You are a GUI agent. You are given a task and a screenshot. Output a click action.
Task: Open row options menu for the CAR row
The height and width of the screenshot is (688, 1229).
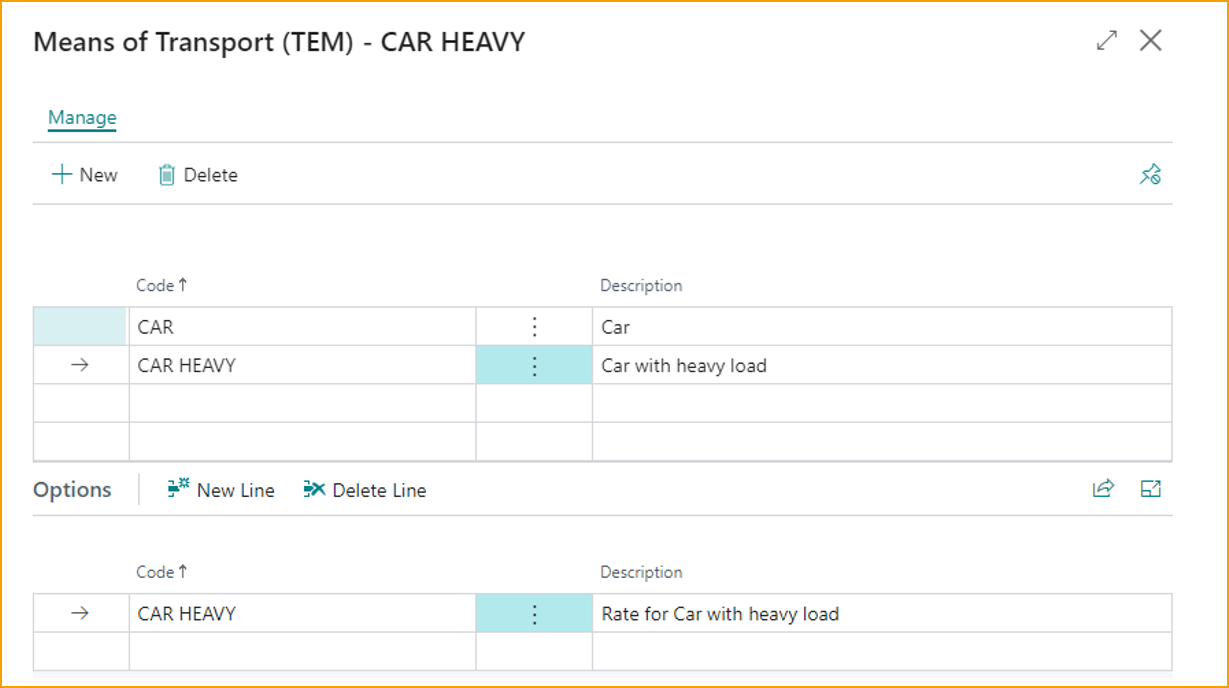tap(534, 326)
